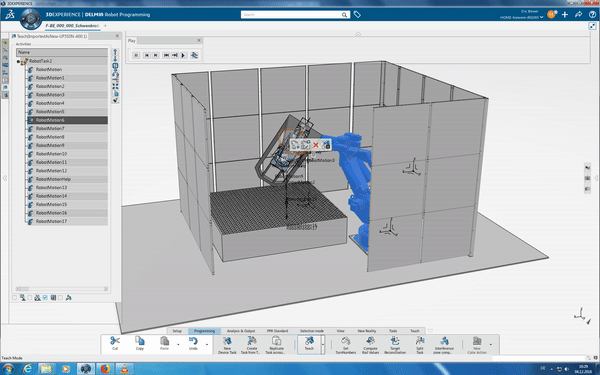Move activity down with down-arrow icon

click(x=115, y=59)
